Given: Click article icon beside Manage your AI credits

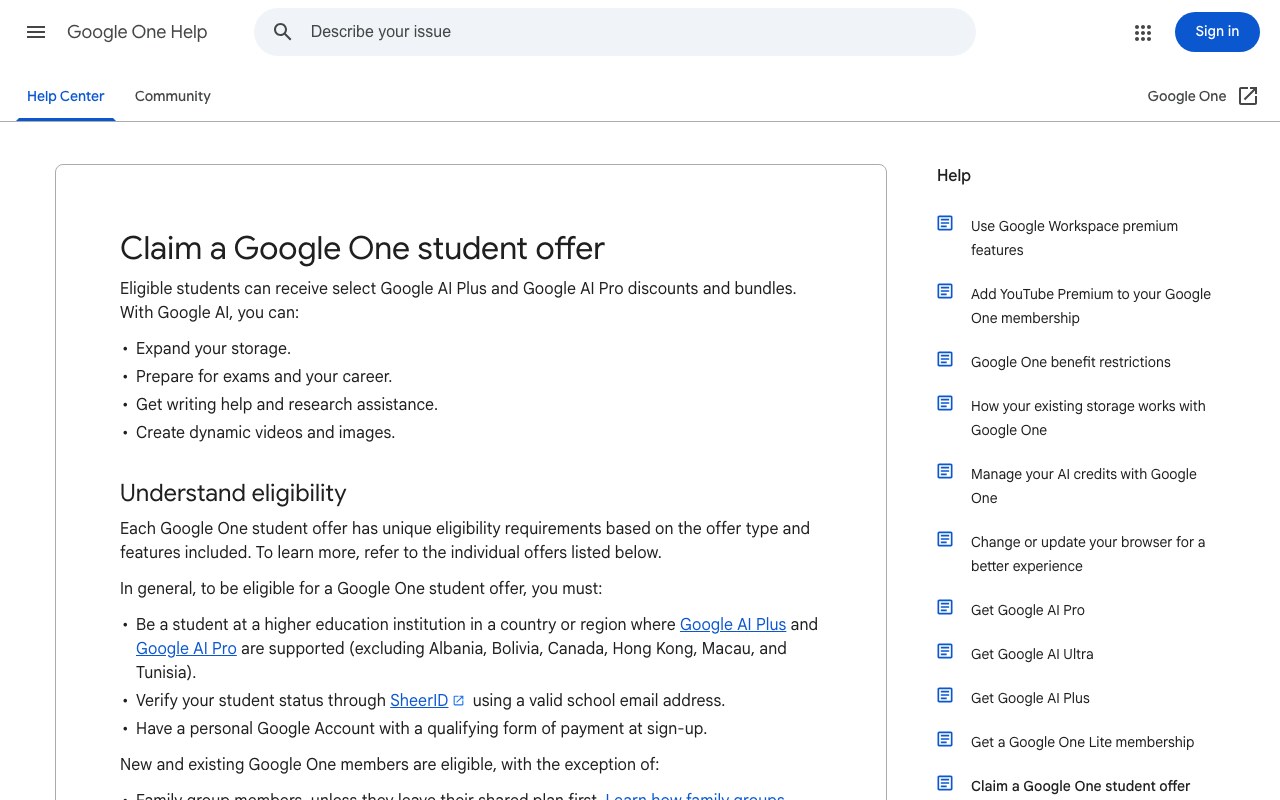Looking at the screenshot, I should click(945, 471).
